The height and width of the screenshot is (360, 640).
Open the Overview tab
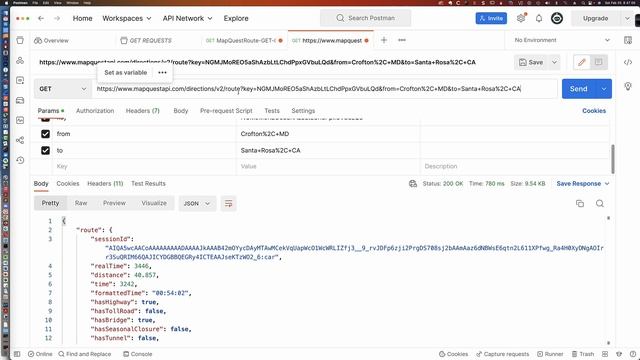[x=51, y=40]
